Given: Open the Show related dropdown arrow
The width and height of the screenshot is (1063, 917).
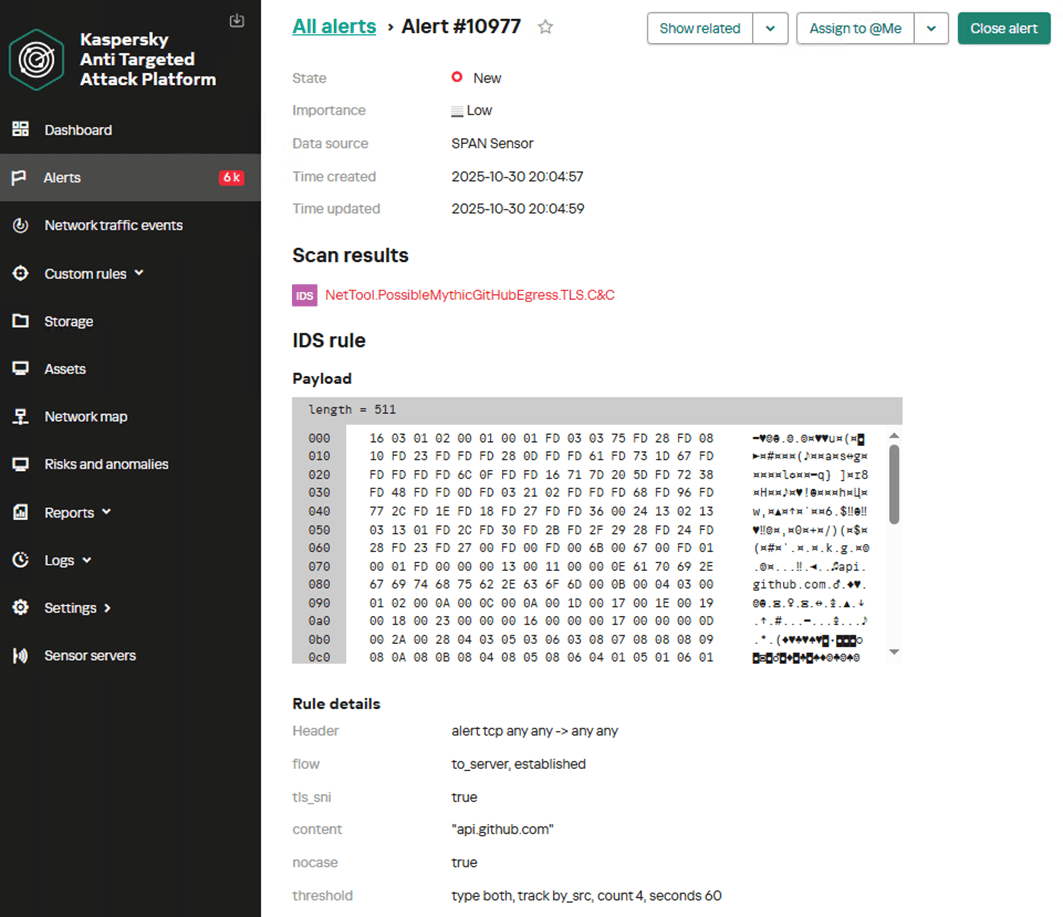Looking at the screenshot, I should point(770,28).
